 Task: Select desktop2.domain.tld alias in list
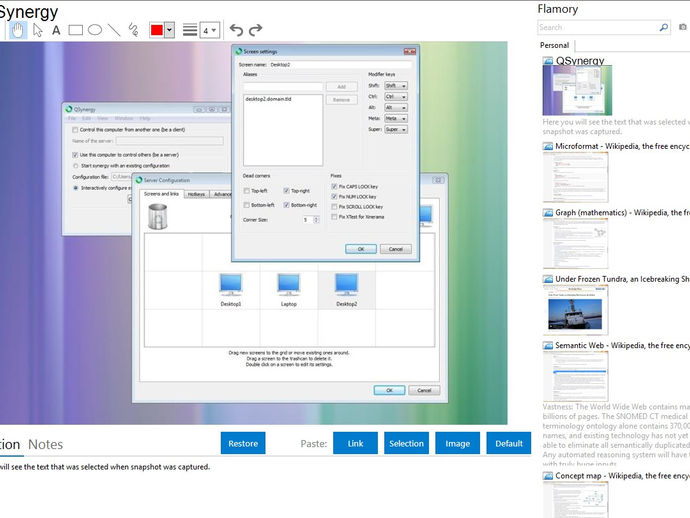pos(268,99)
